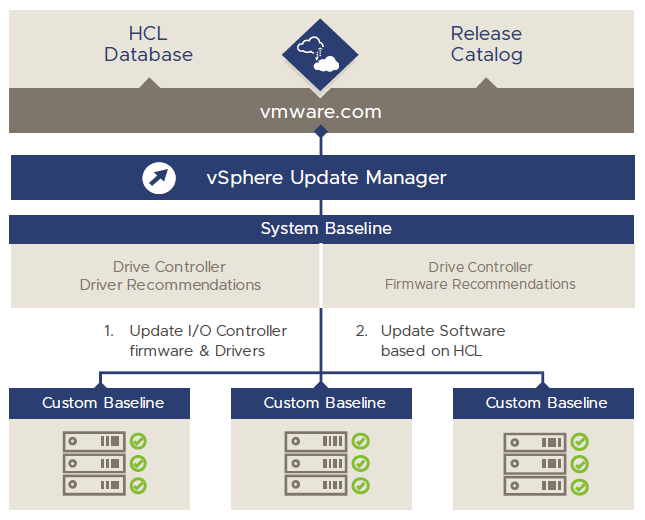The width and height of the screenshot is (645, 520).
Task: Click the Release Catalog label
Action: [x=487, y=44]
